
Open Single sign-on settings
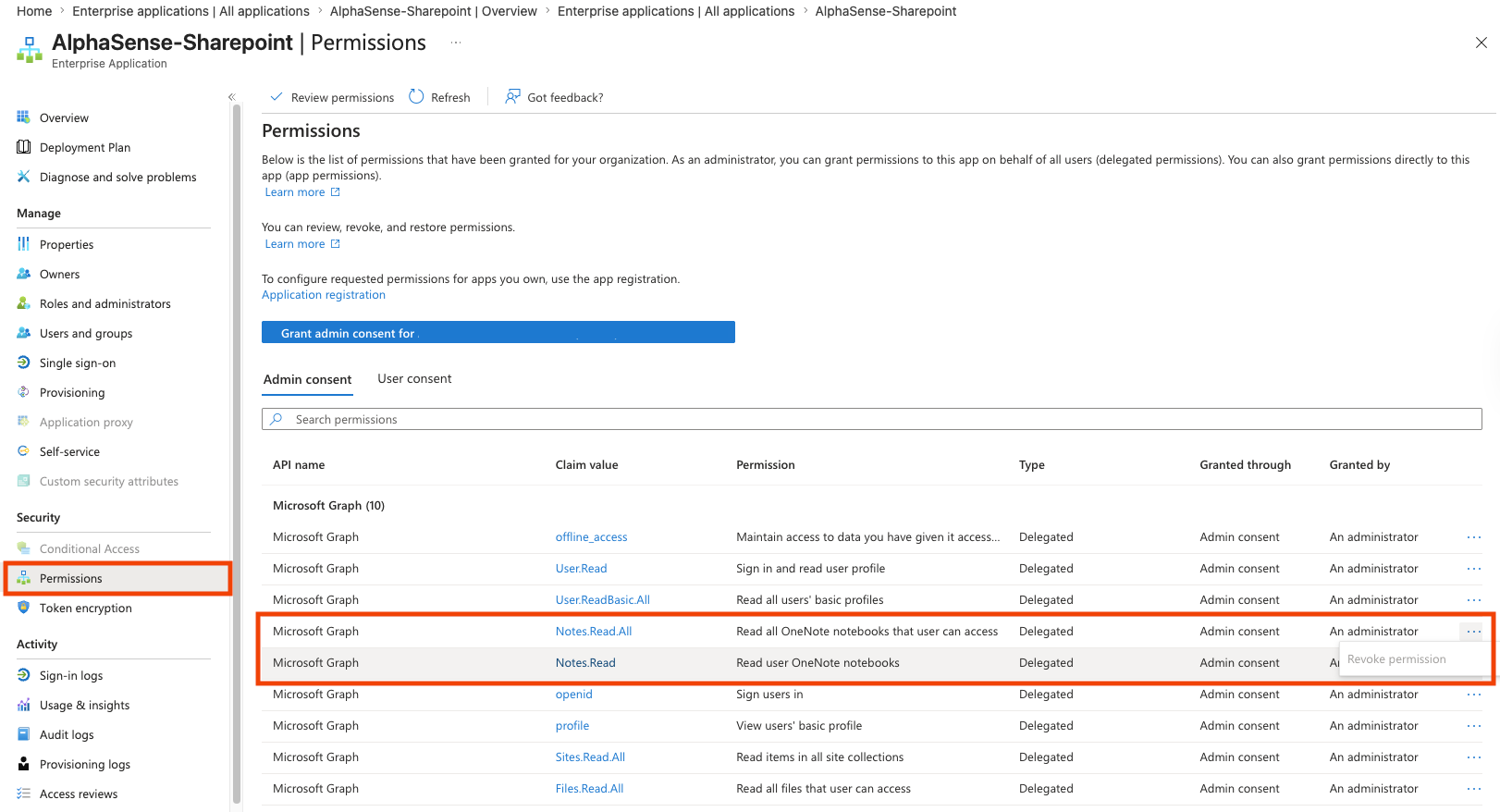coord(78,363)
